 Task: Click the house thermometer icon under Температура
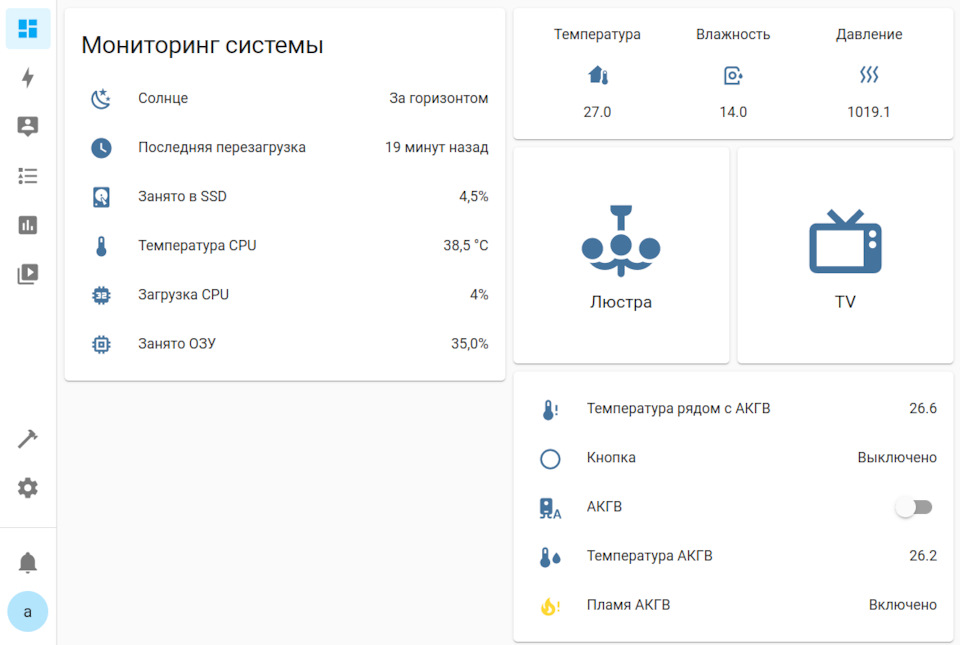[597, 74]
